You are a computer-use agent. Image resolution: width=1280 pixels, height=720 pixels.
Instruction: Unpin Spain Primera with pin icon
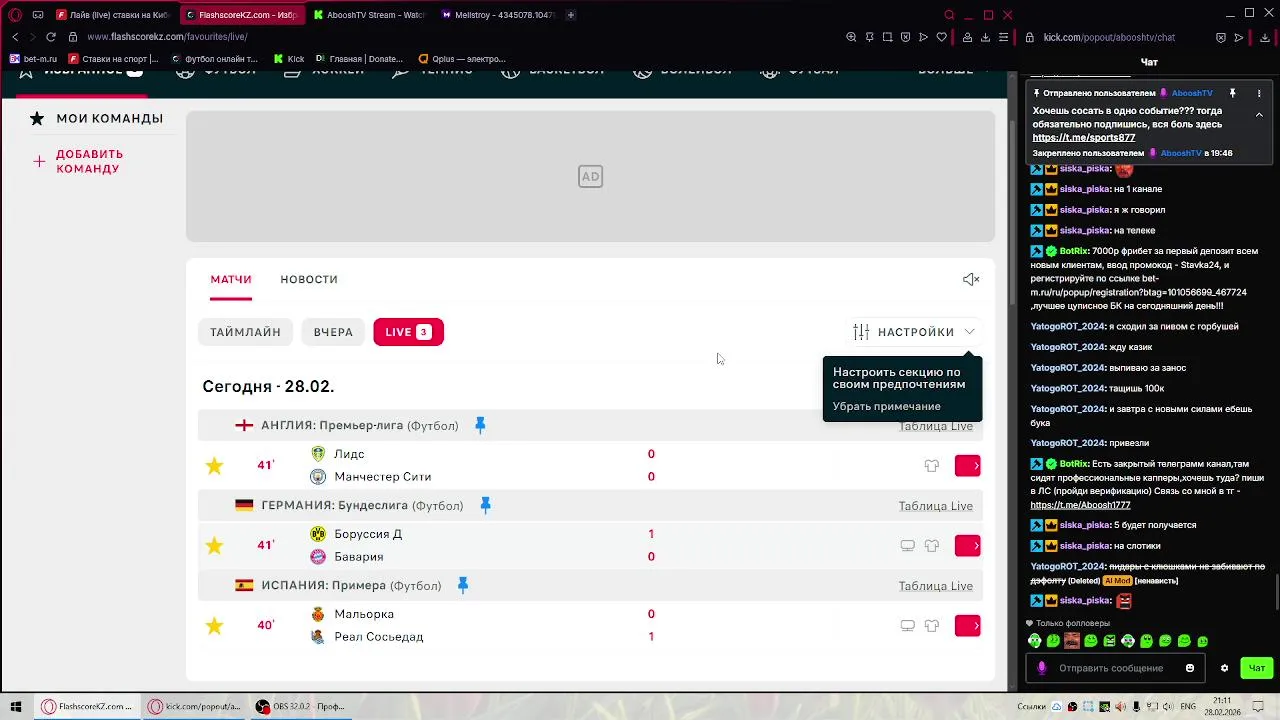pos(462,585)
